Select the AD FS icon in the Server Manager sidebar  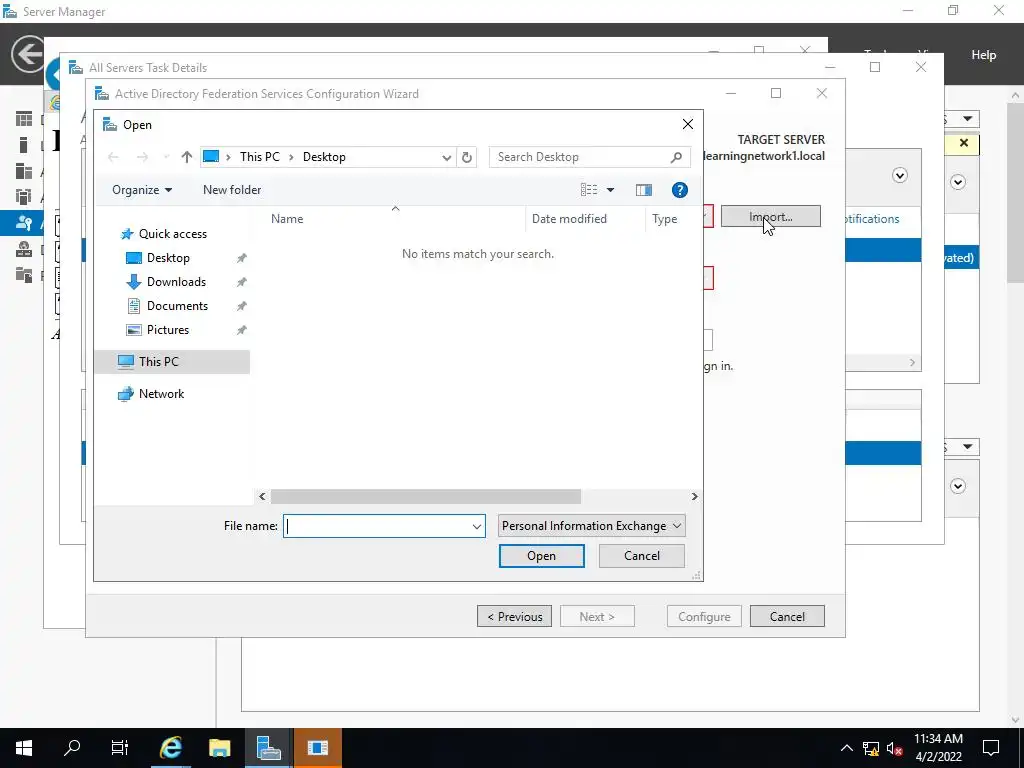24,223
